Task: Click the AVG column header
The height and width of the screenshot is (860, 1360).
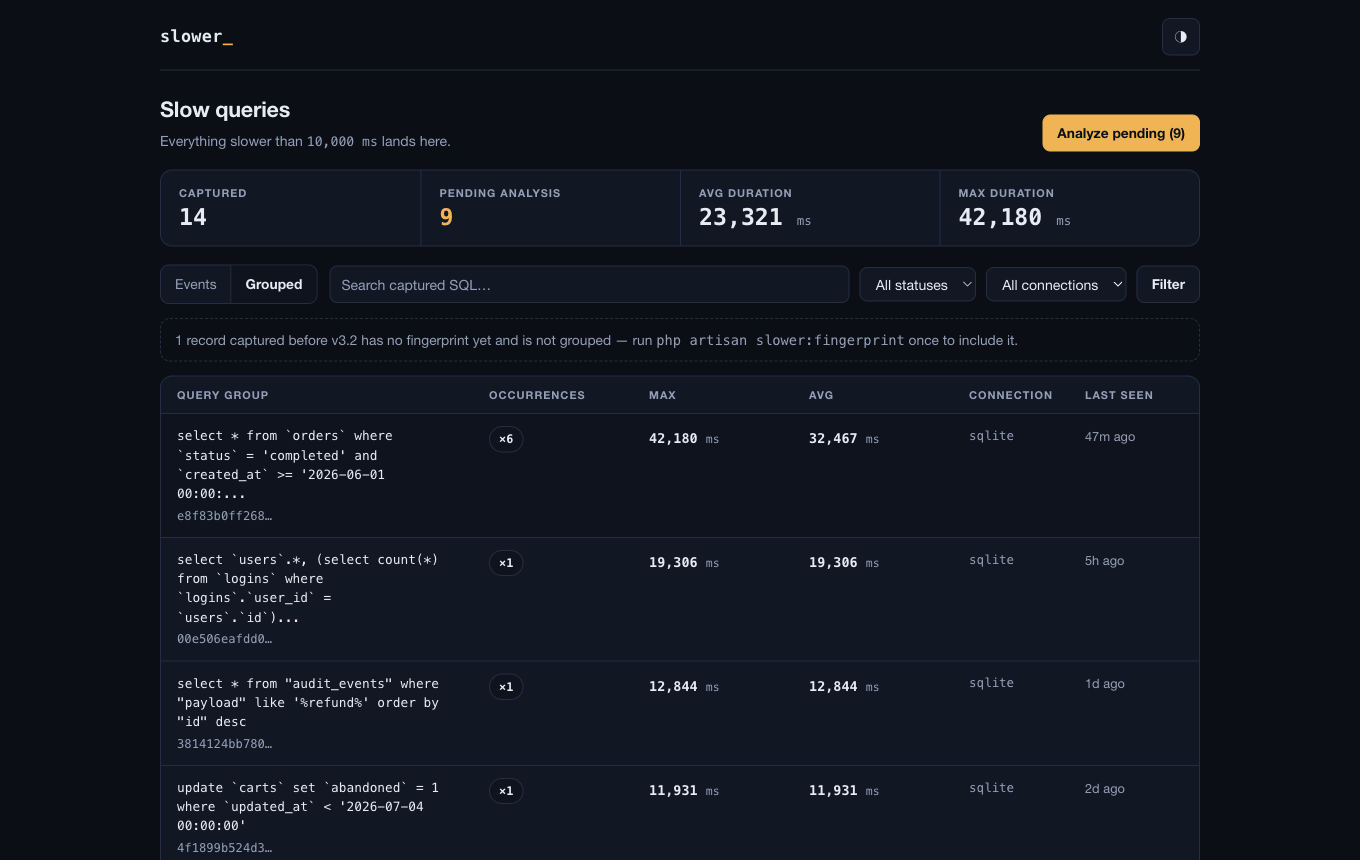Action: tap(821, 395)
